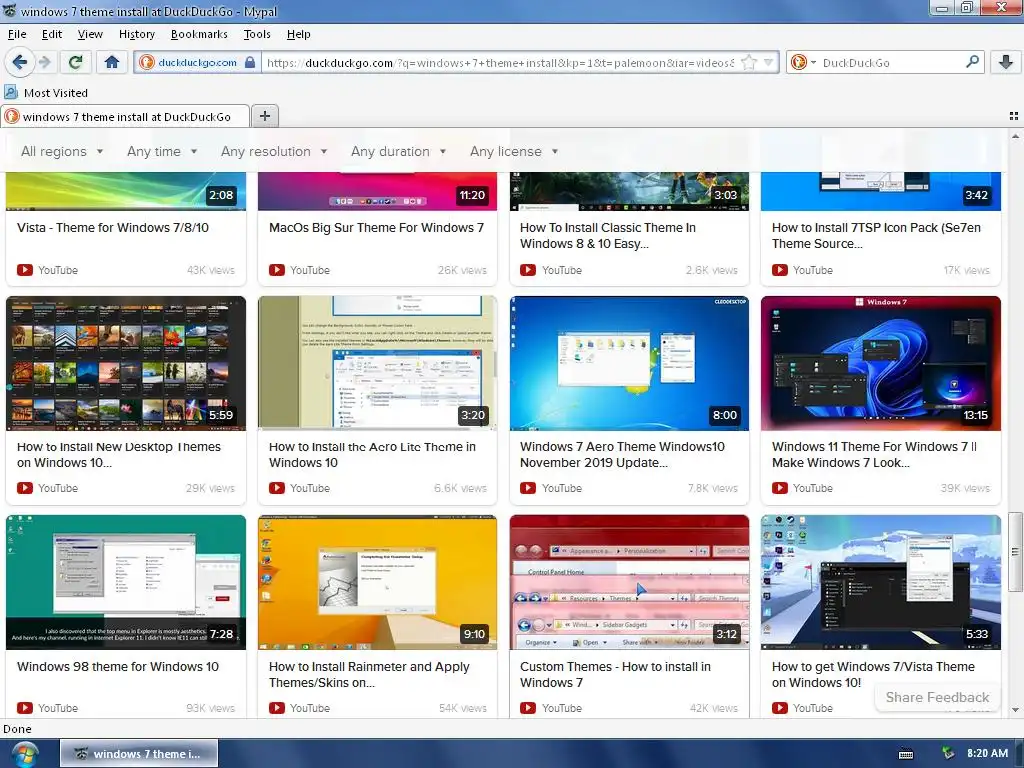Click the 8:20 AM taskbar clock
Image resolution: width=1024 pixels, height=768 pixels.
987,753
